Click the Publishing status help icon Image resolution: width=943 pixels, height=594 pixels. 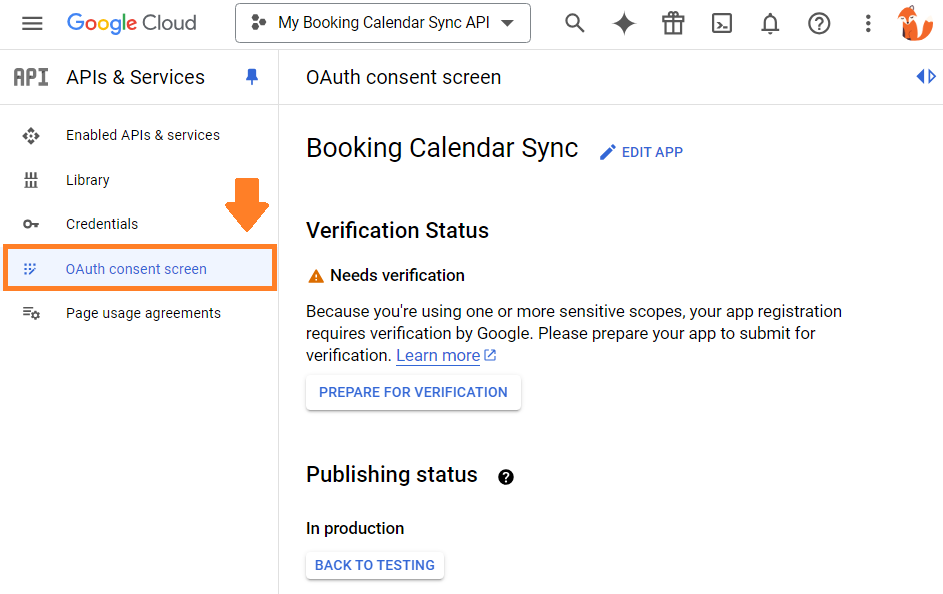pyautogui.click(x=506, y=477)
